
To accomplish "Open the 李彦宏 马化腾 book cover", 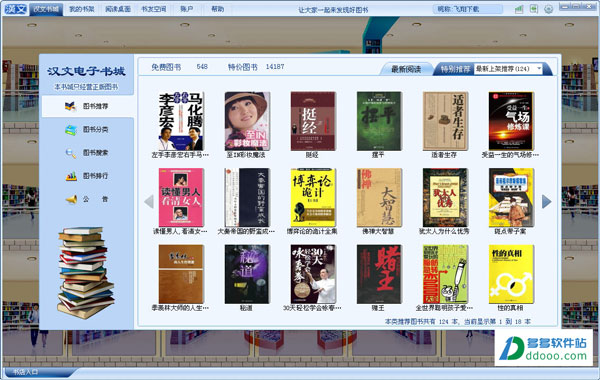I will (181, 121).
